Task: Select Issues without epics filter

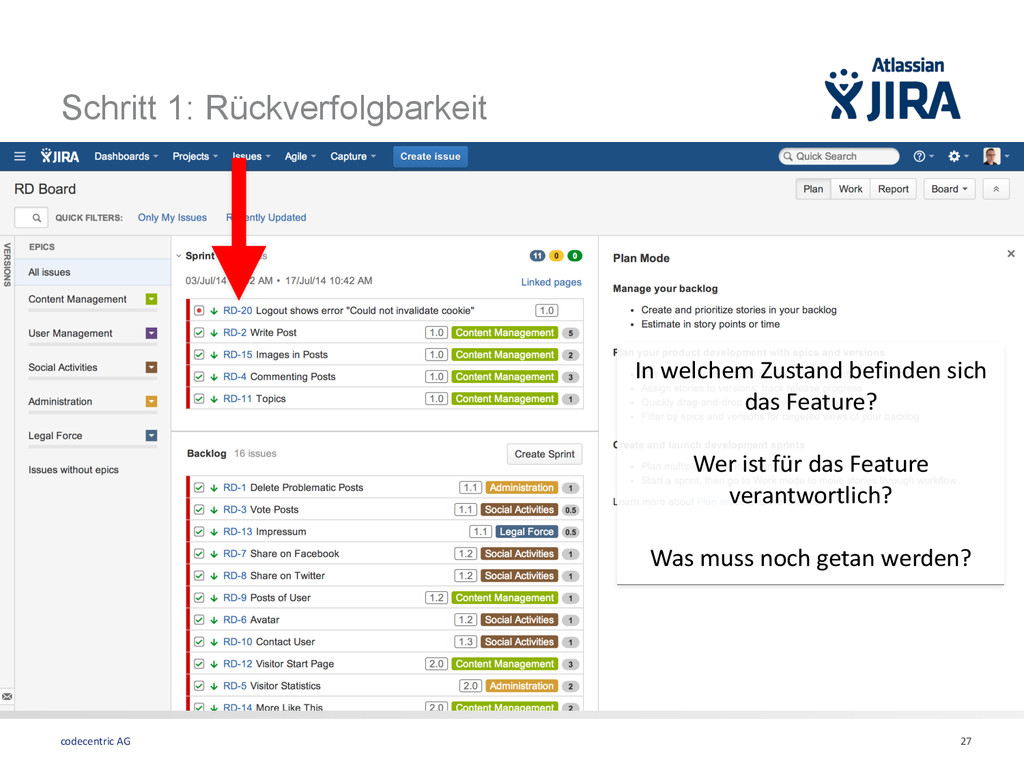Action: tap(73, 470)
